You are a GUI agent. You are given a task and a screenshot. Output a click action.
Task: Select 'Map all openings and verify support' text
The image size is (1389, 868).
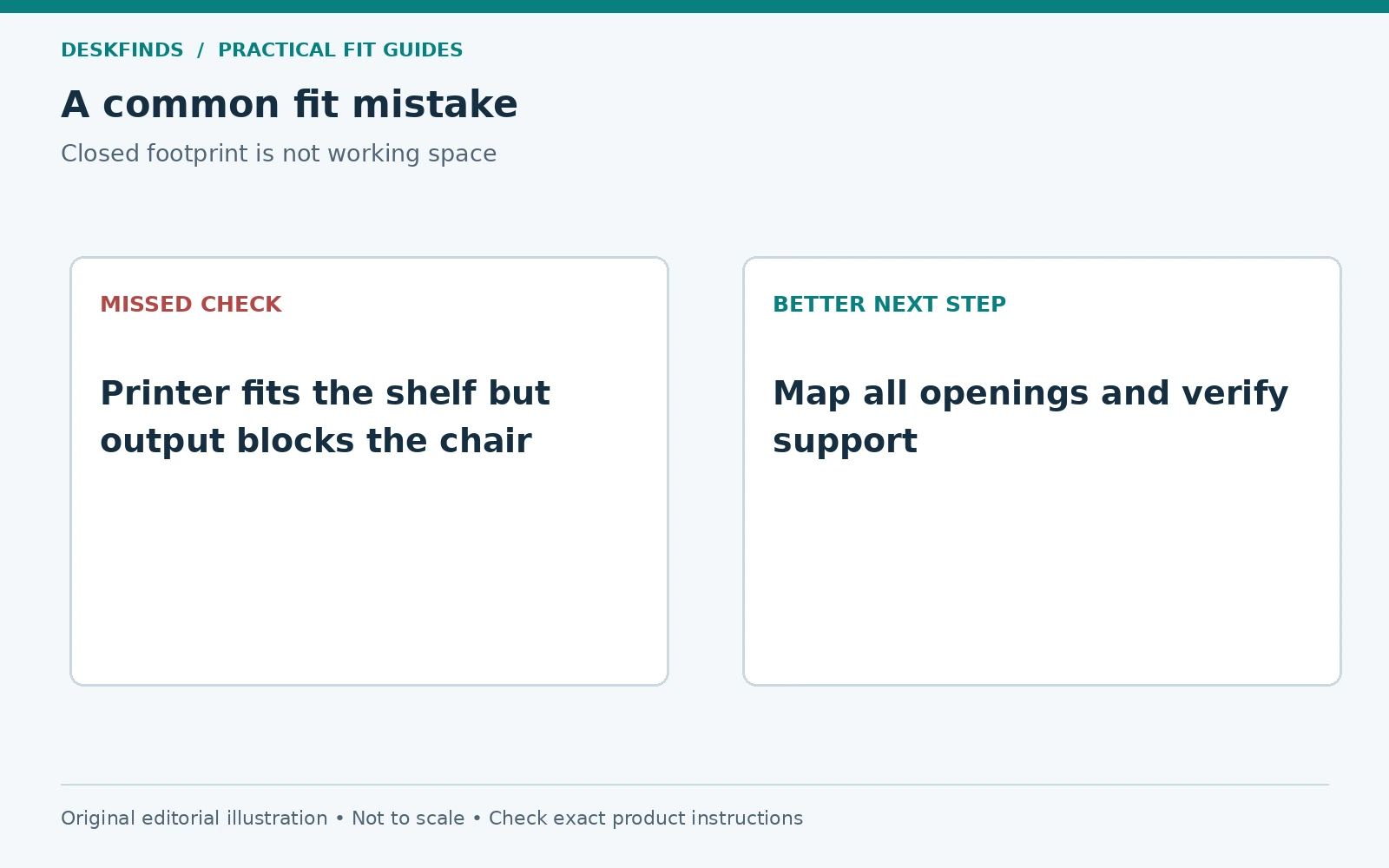(1030, 418)
